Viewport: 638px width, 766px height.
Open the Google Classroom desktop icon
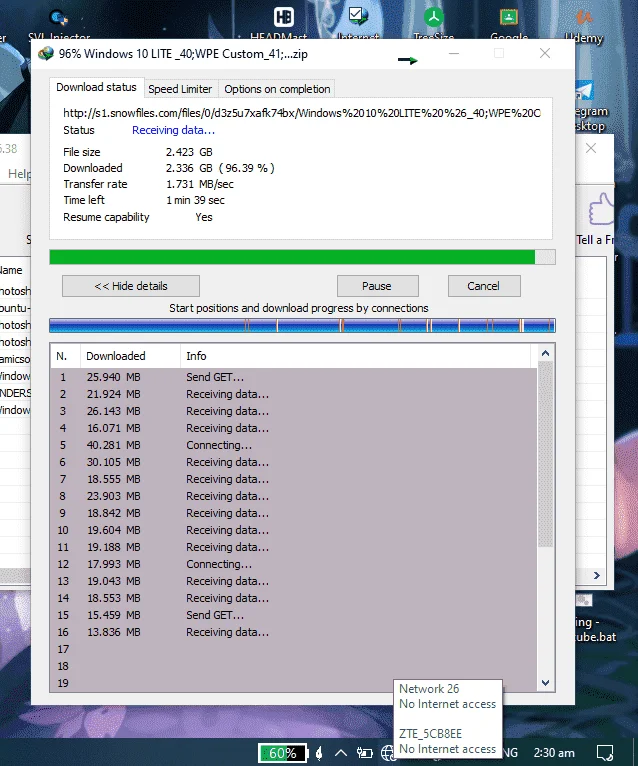point(509,18)
